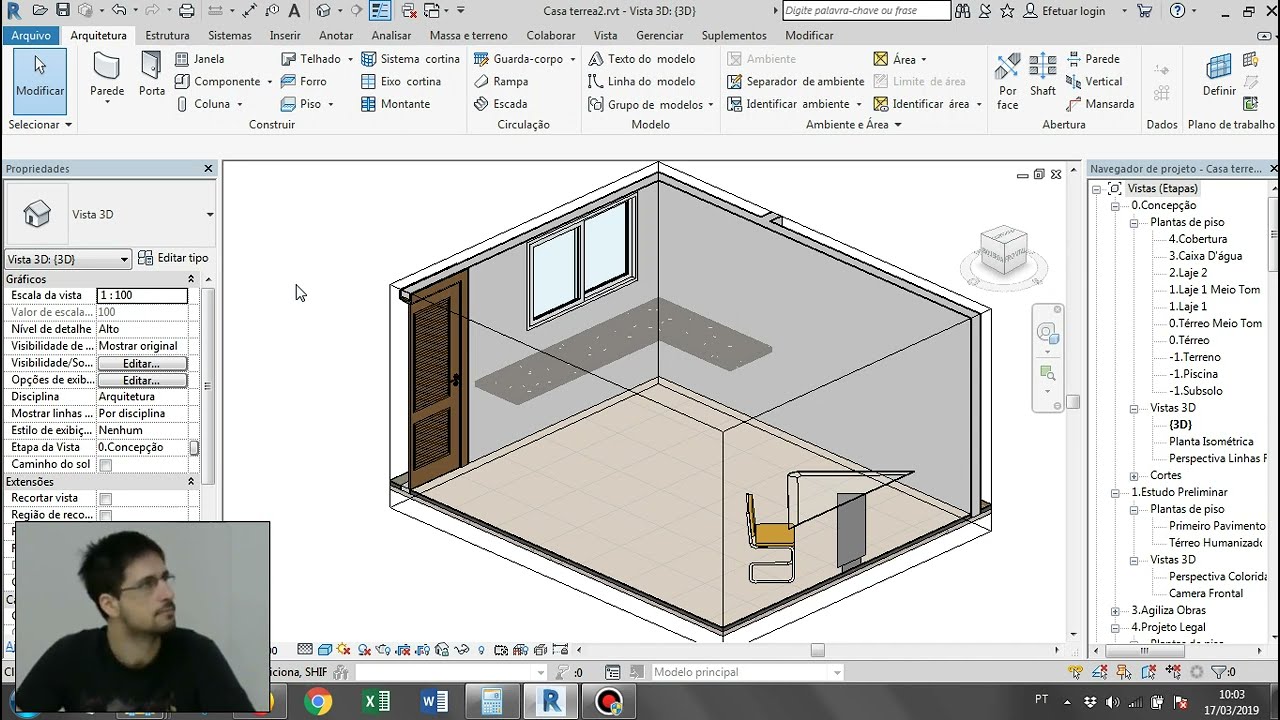
Task: Click Editar for Opções de exibição
Action: pos(142,380)
